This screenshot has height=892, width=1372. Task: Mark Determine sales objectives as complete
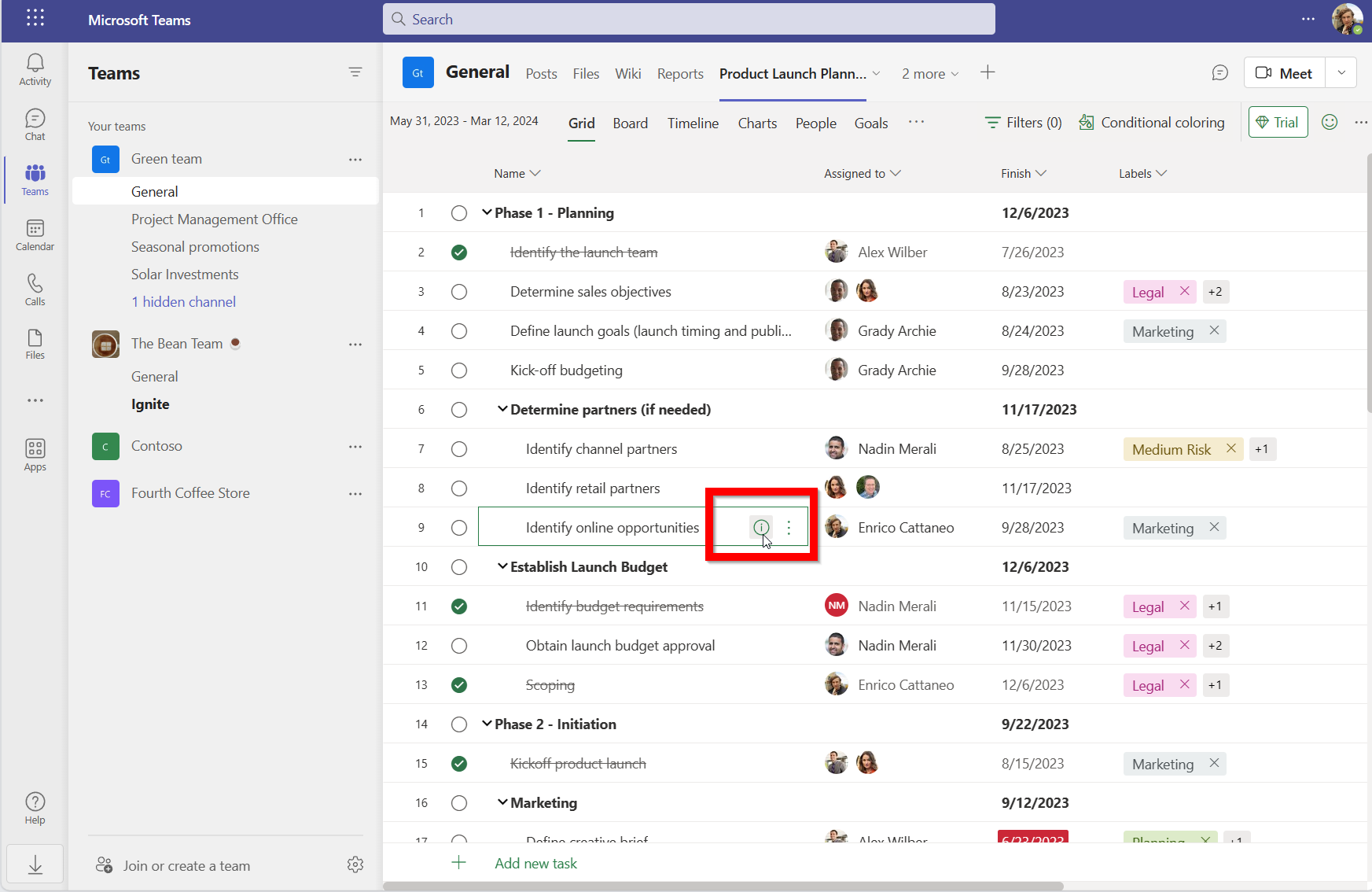459,291
